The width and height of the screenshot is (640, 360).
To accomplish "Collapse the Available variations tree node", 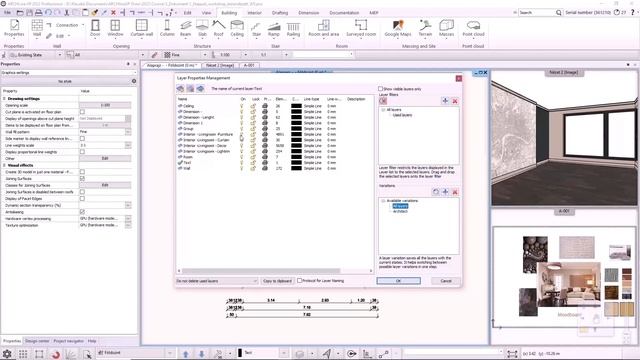I will point(383,201).
